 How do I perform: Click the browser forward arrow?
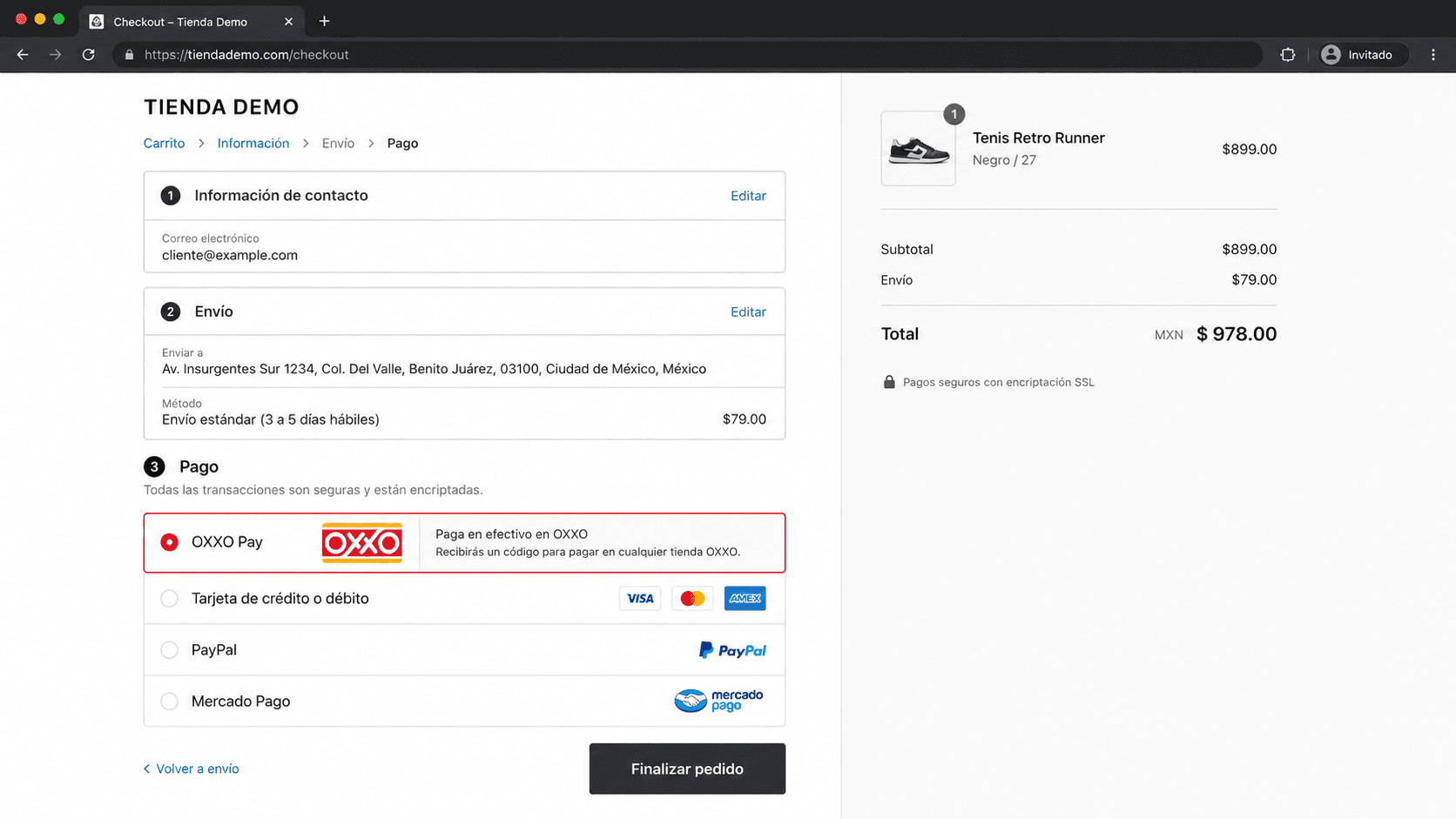click(56, 55)
